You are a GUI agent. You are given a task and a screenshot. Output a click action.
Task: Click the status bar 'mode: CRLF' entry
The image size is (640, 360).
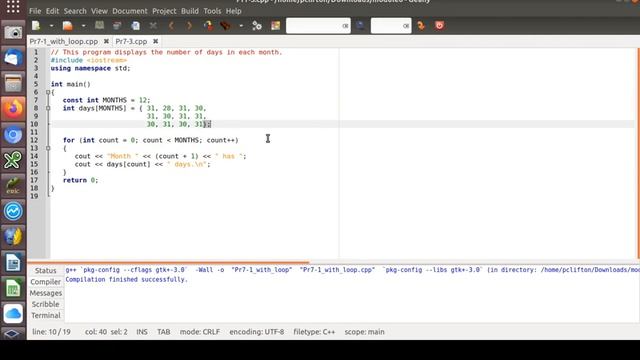click(x=200, y=332)
